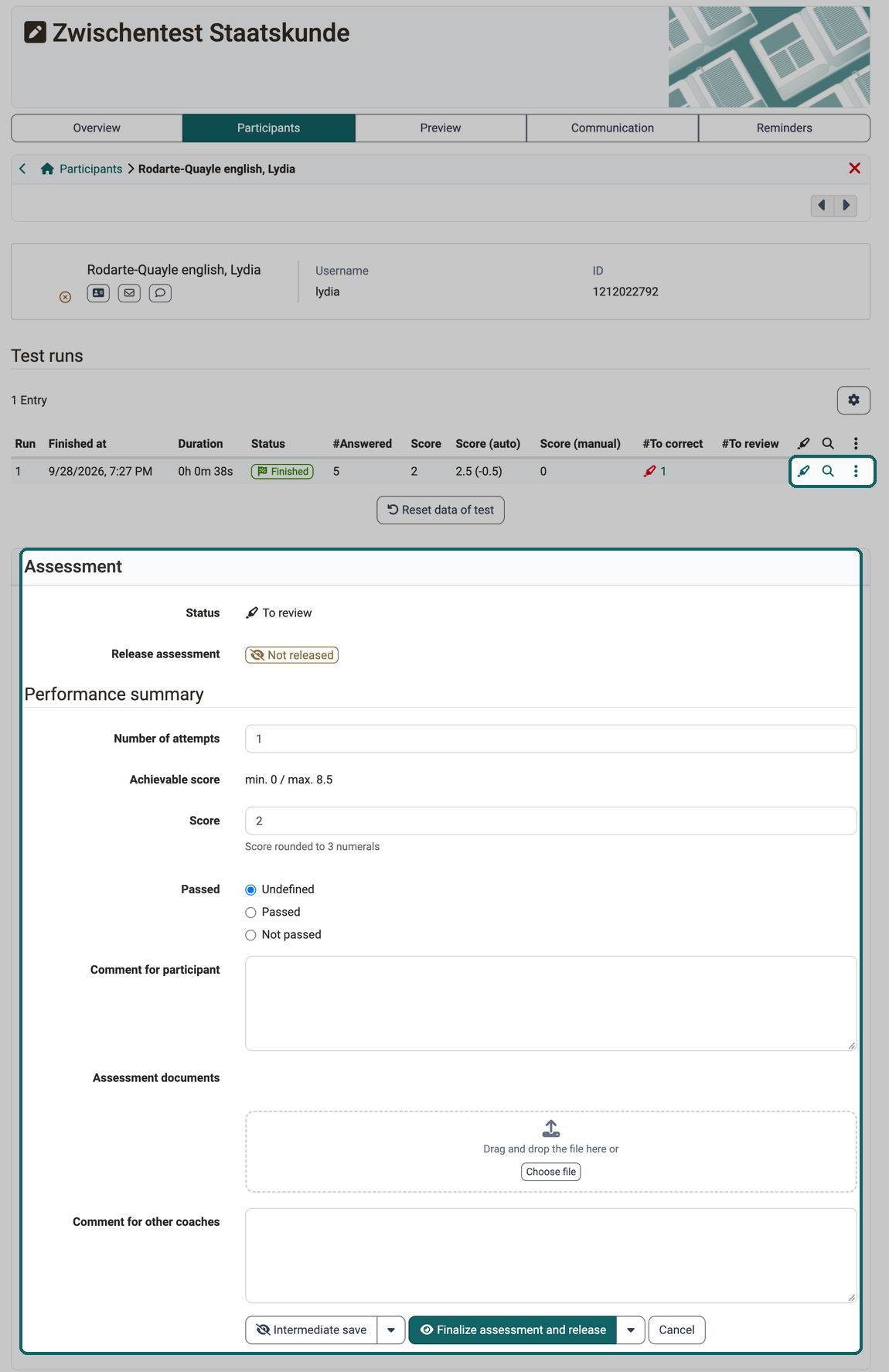Click the ID value 1212022792

pyautogui.click(x=625, y=292)
